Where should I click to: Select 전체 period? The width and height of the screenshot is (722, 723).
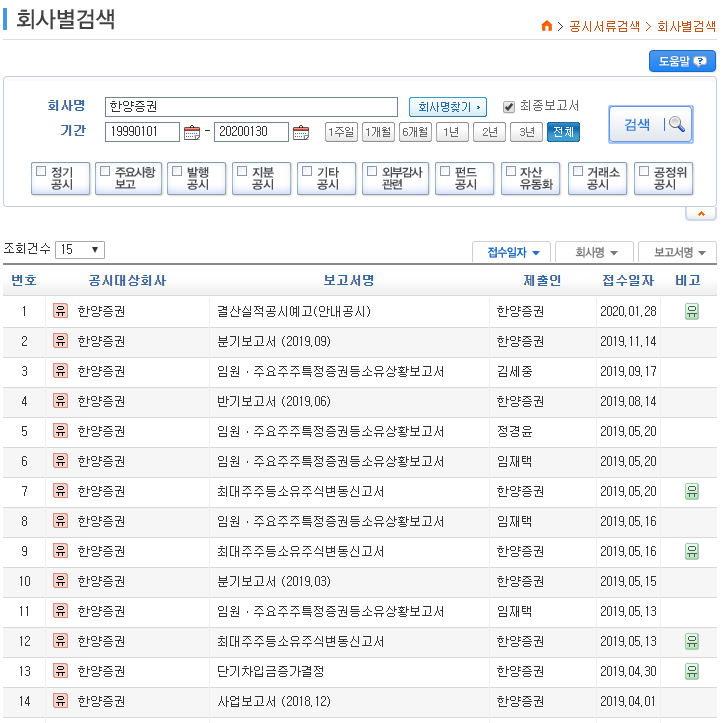(x=563, y=132)
